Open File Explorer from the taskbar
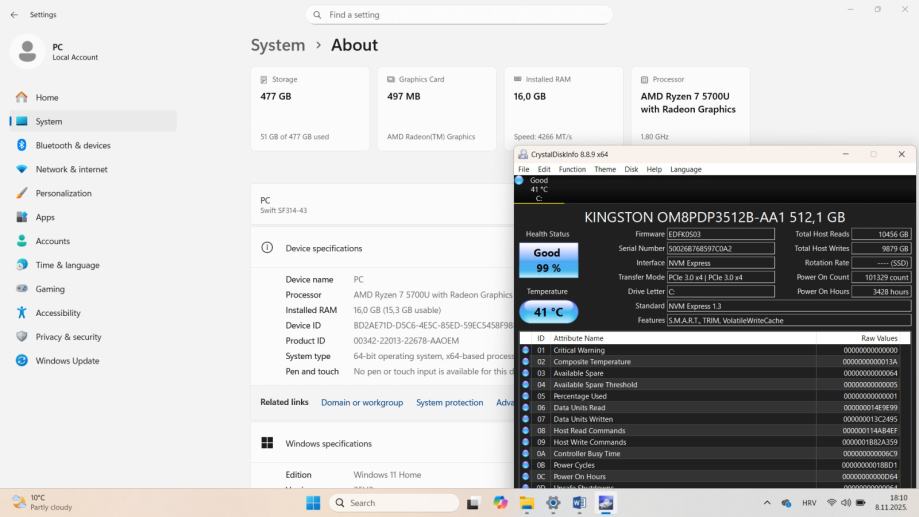Viewport: 919px width, 517px height. (x=526, y=503)
